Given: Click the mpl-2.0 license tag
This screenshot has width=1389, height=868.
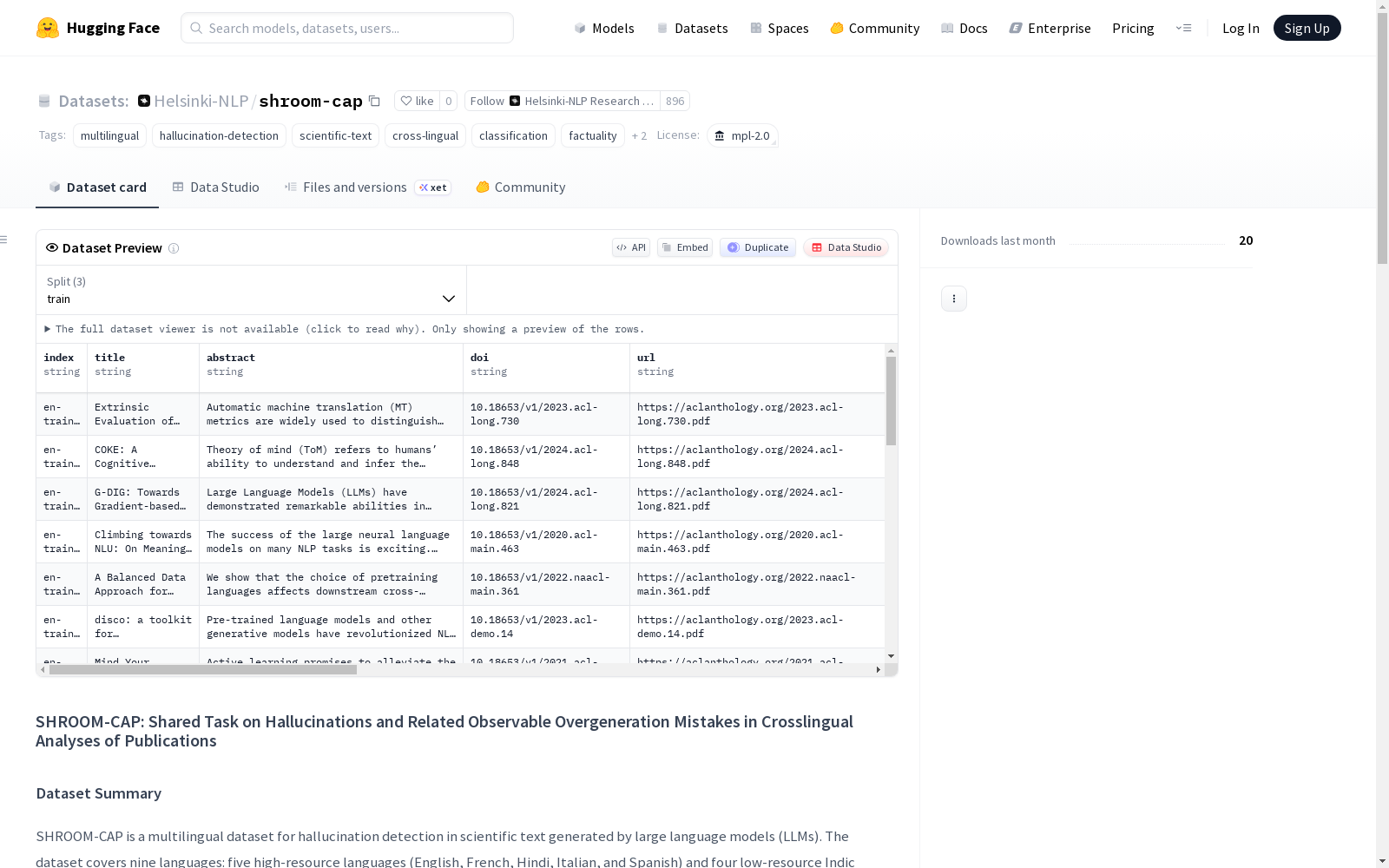Looking at the screenshot, I should tap(742, 135).
